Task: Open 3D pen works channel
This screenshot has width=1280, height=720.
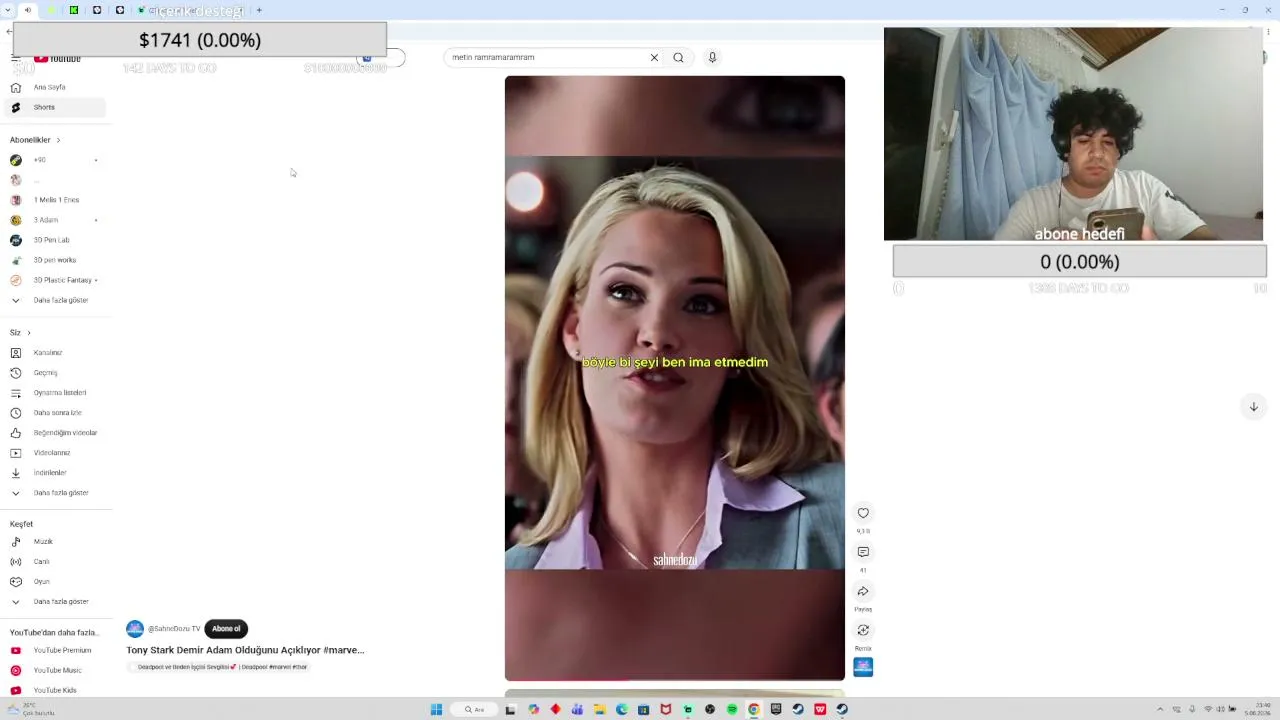Action: click(55, 260)
